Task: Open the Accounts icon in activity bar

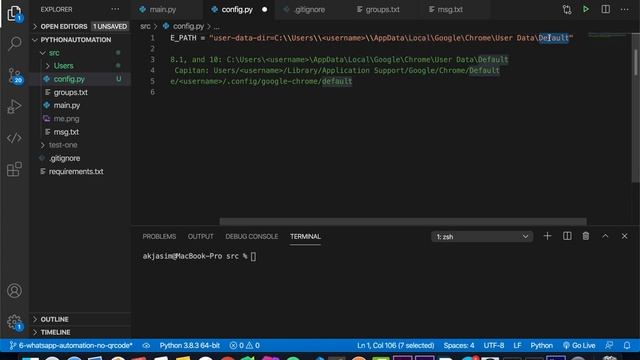Action: click(x=14, y=291)
